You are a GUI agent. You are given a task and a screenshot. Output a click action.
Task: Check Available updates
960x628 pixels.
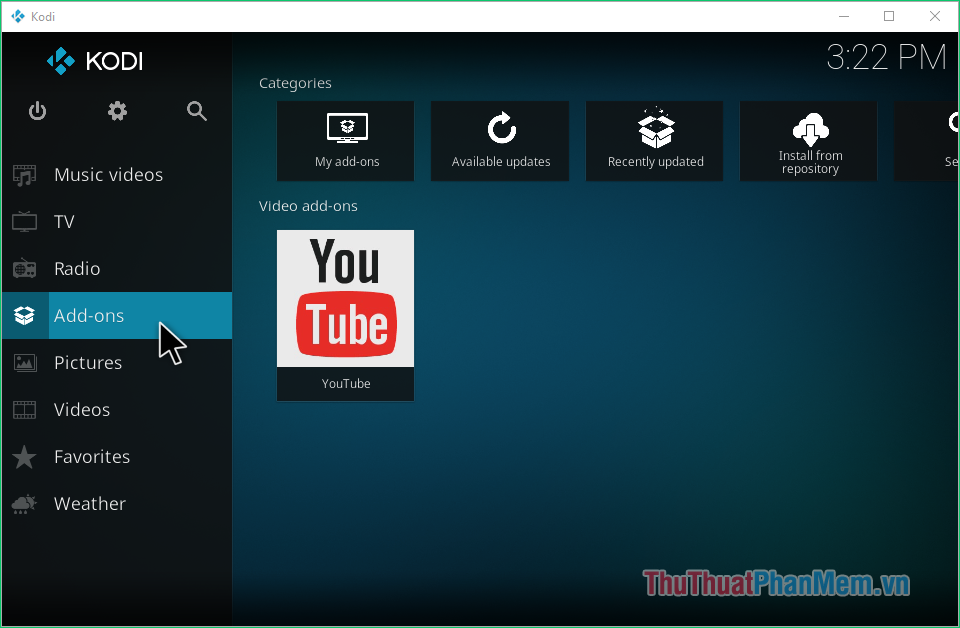(x=499, y=140)
